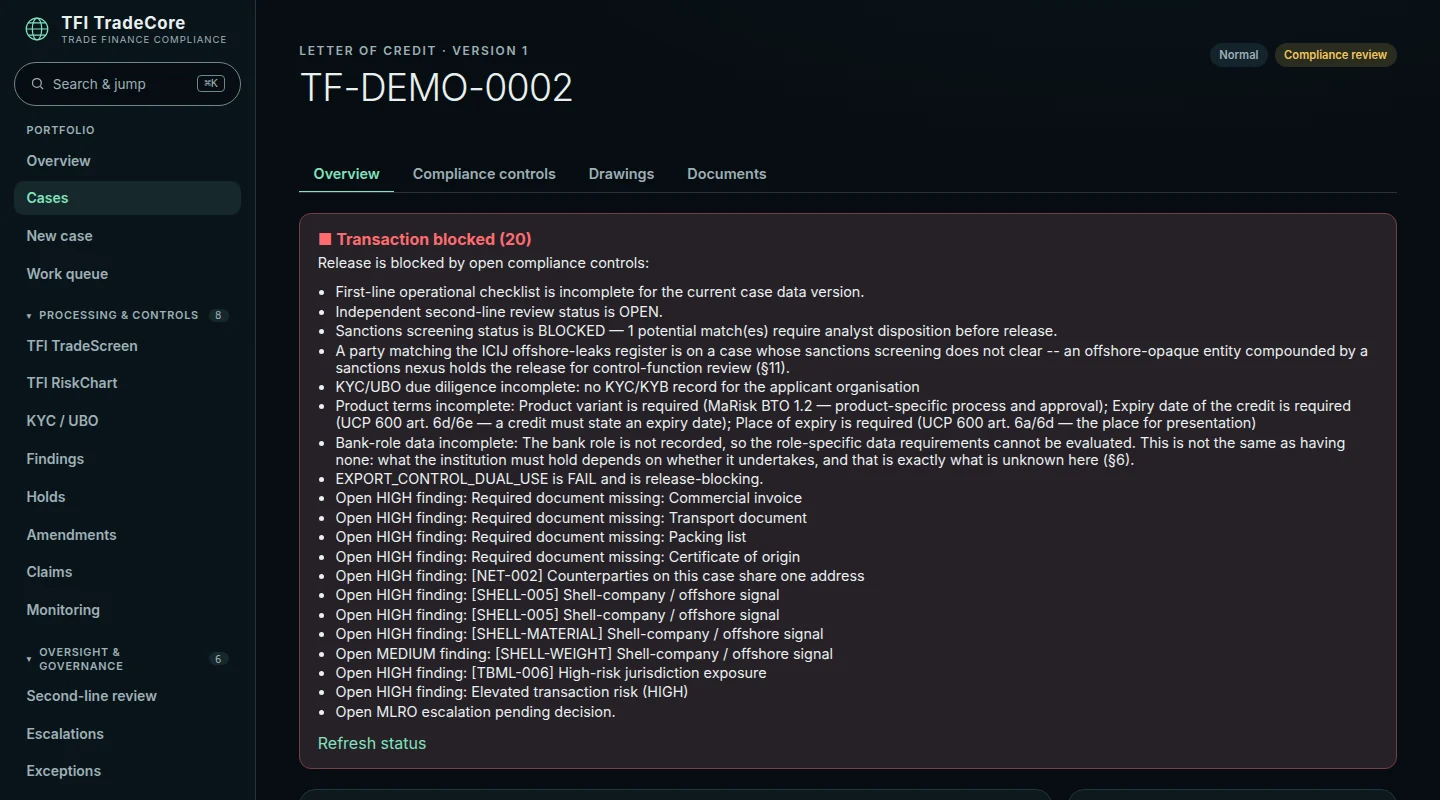Image resolution: width=1440 pixels, height=800 pixels.
Task: Click the ⌘K shortcut badge
Action: click(211, 84)
